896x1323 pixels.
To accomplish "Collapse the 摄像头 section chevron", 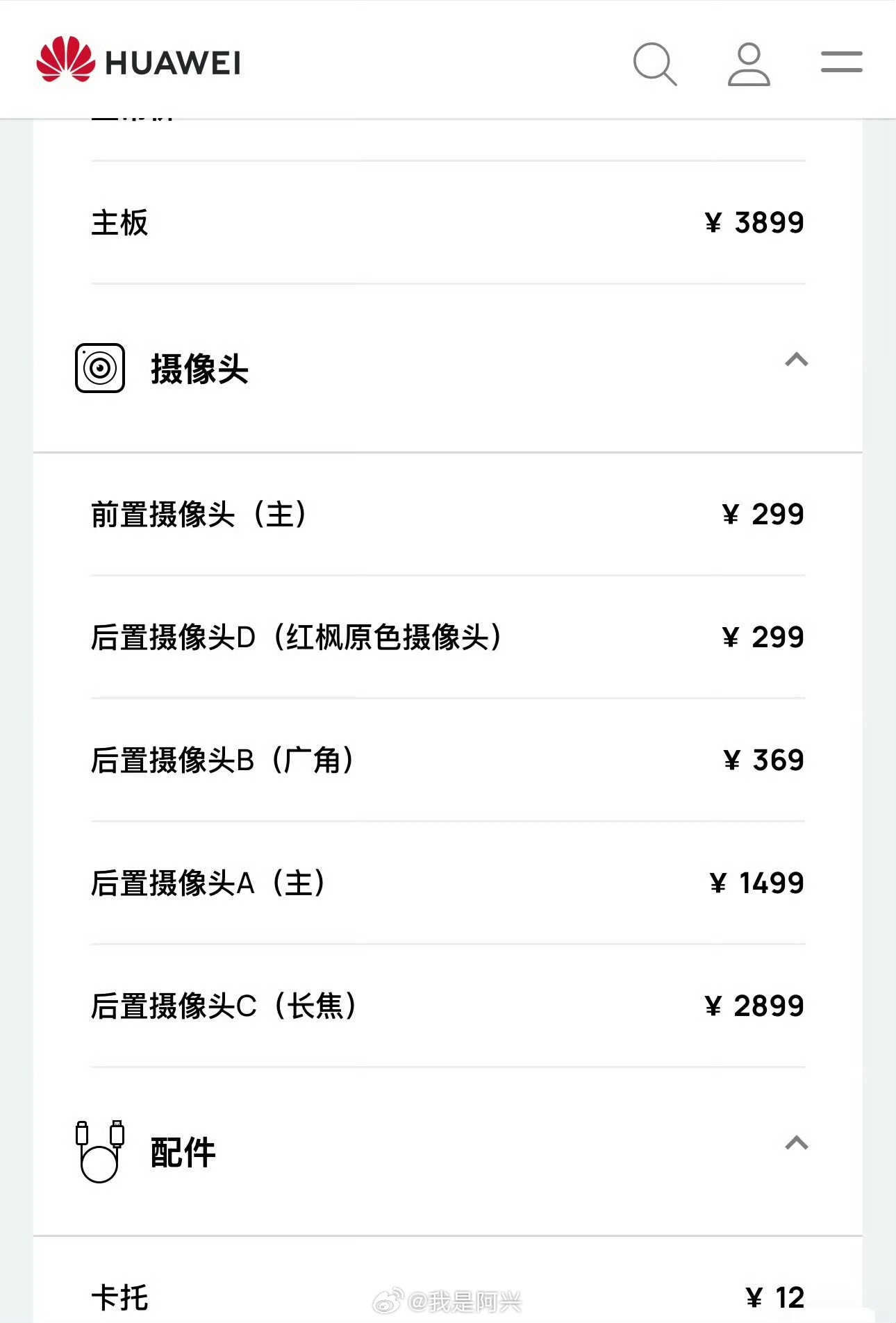I will coord(797,360).
